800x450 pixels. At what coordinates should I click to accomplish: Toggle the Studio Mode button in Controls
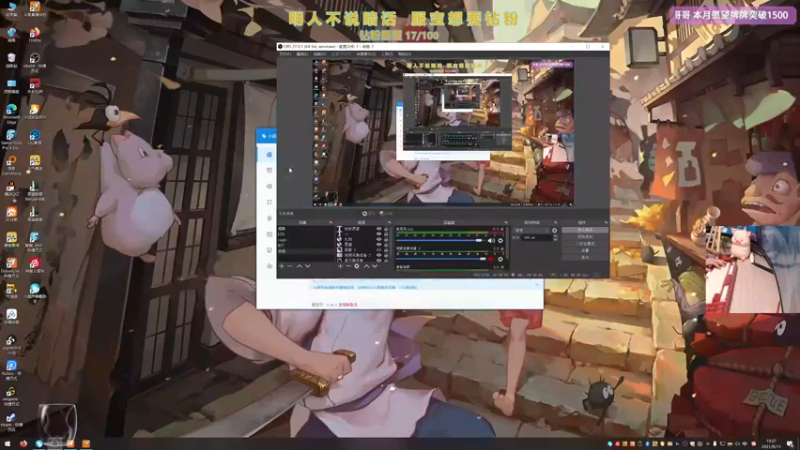[x=584, y=243]
